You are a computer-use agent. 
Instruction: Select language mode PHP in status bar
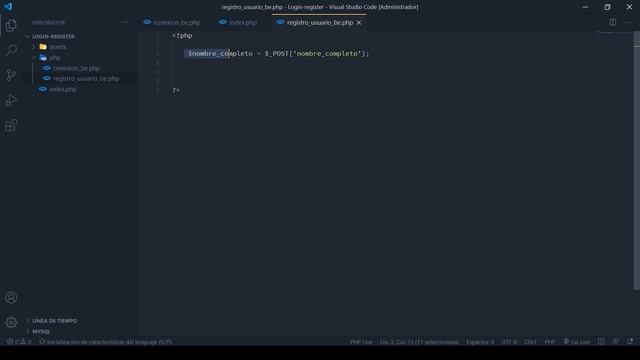549,342
